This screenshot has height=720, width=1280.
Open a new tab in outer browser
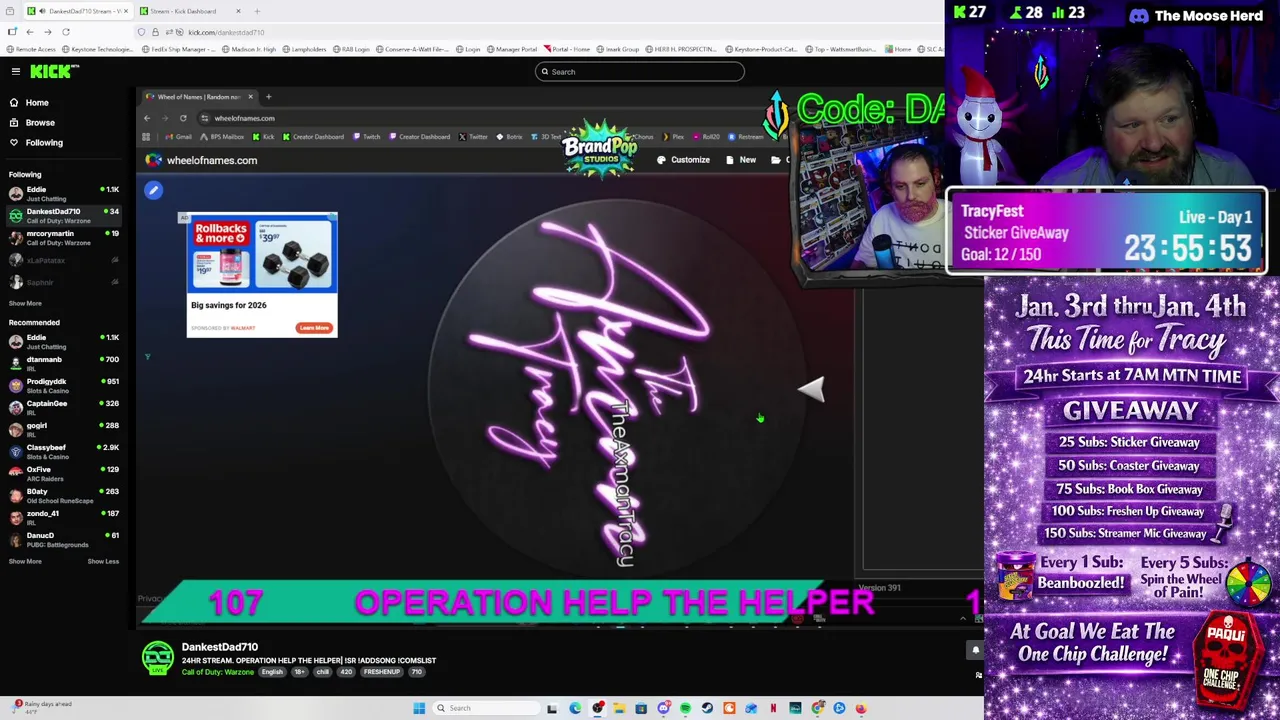pyautogui.click(x=257, y=11)
